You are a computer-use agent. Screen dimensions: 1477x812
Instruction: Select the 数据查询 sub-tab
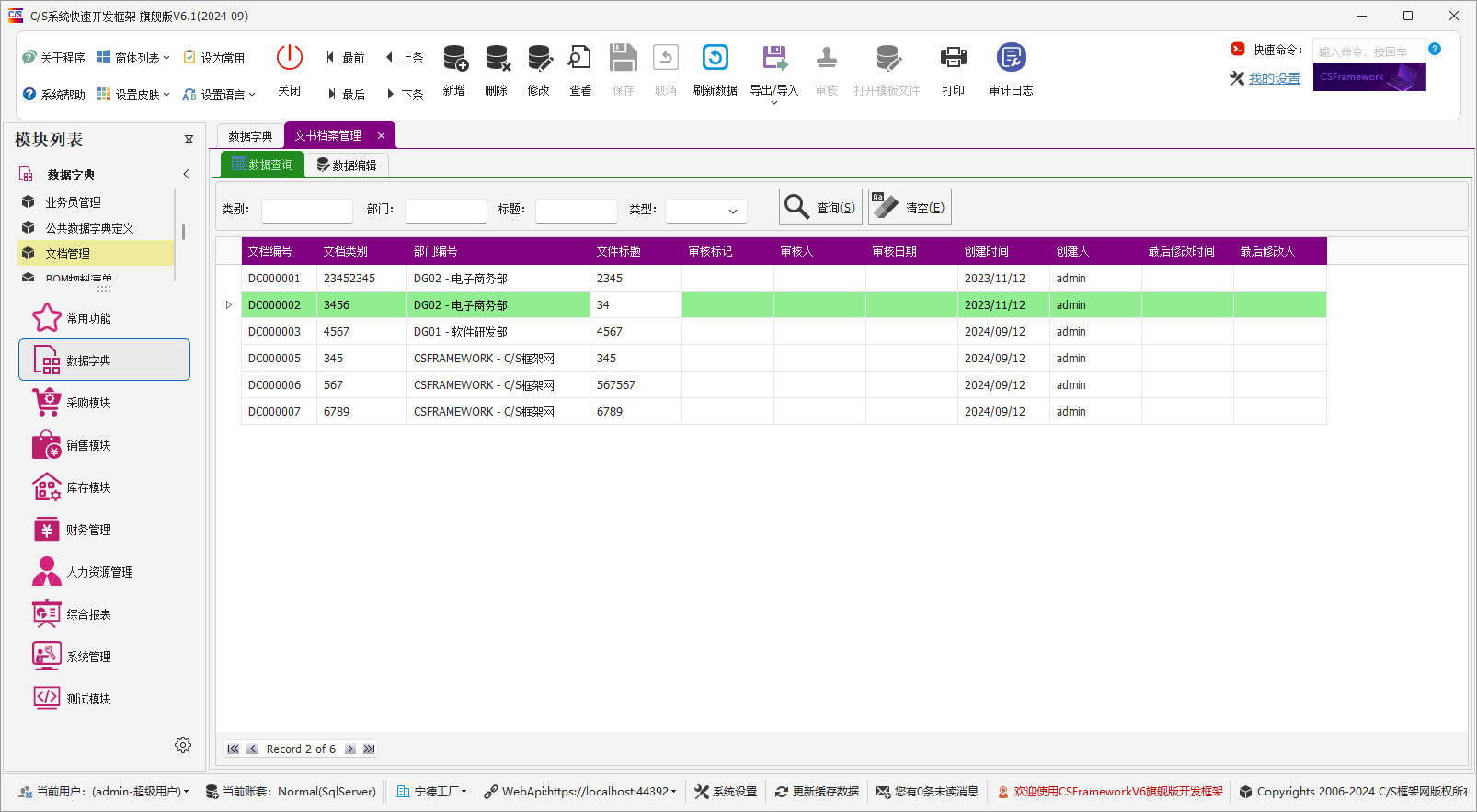click(263, 165)
